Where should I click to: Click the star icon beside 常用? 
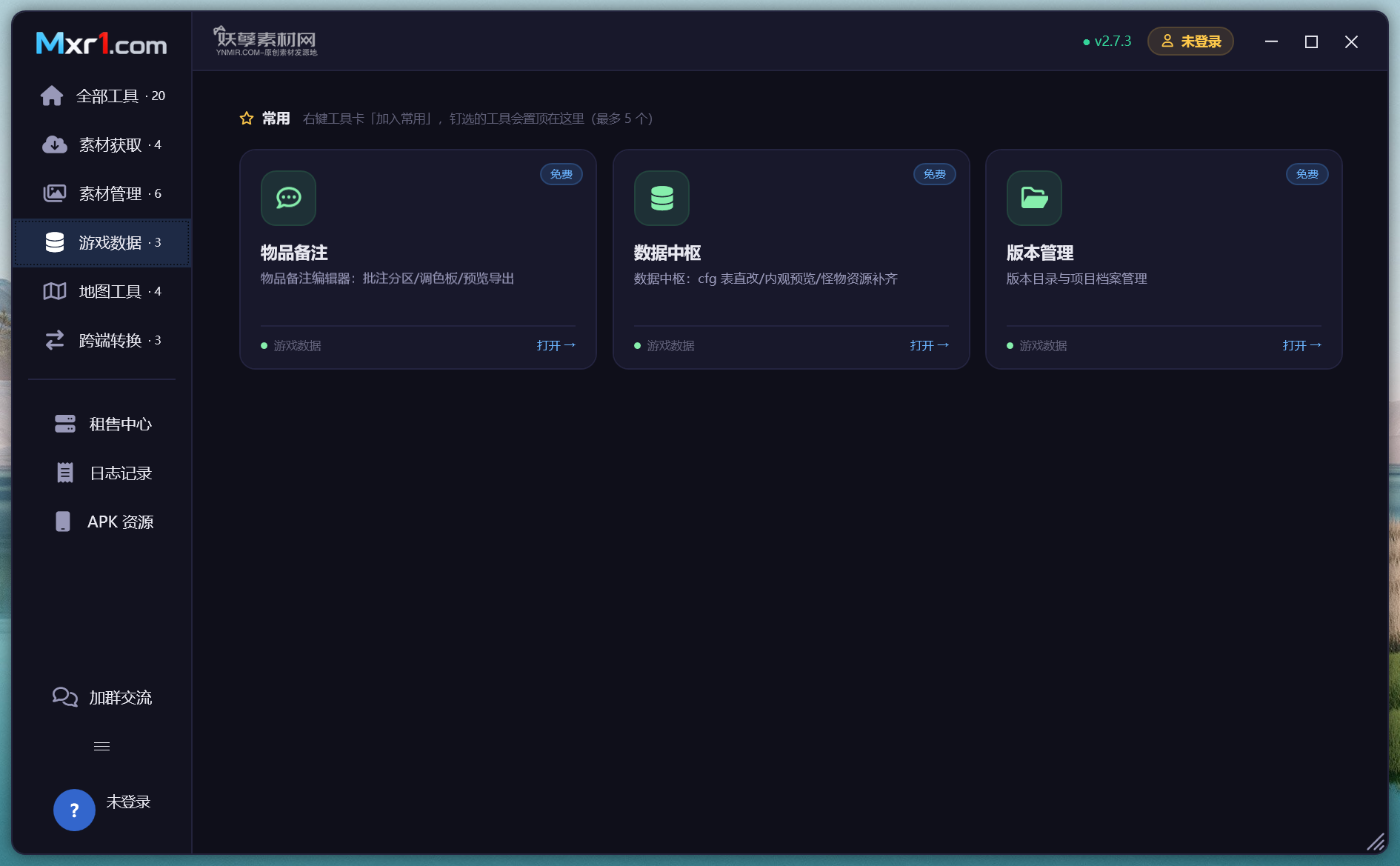point(247,119)
